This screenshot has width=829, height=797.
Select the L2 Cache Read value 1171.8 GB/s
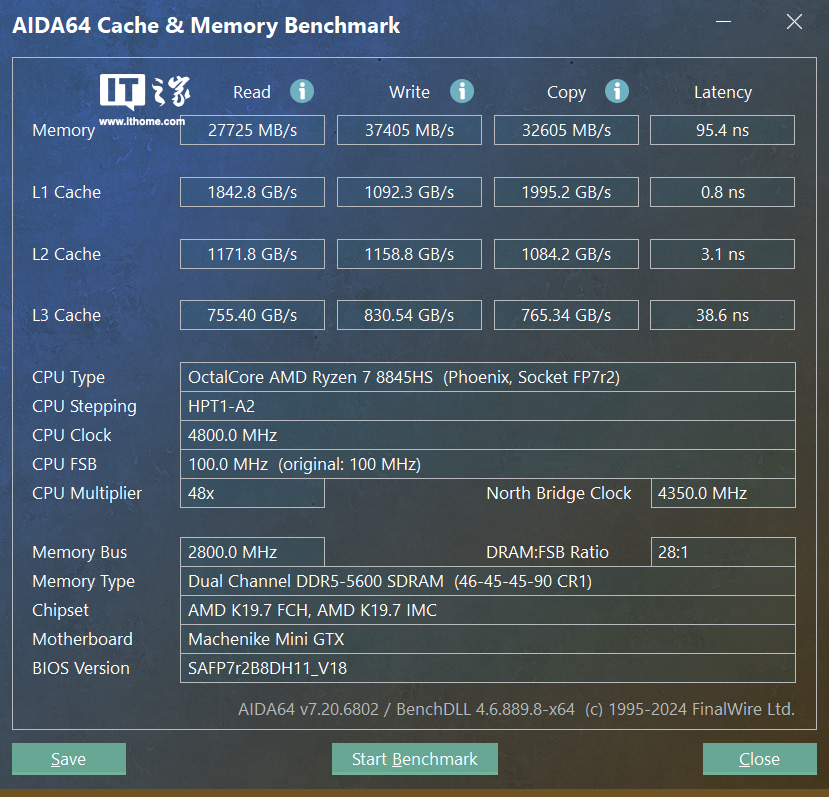coord(252,254)
